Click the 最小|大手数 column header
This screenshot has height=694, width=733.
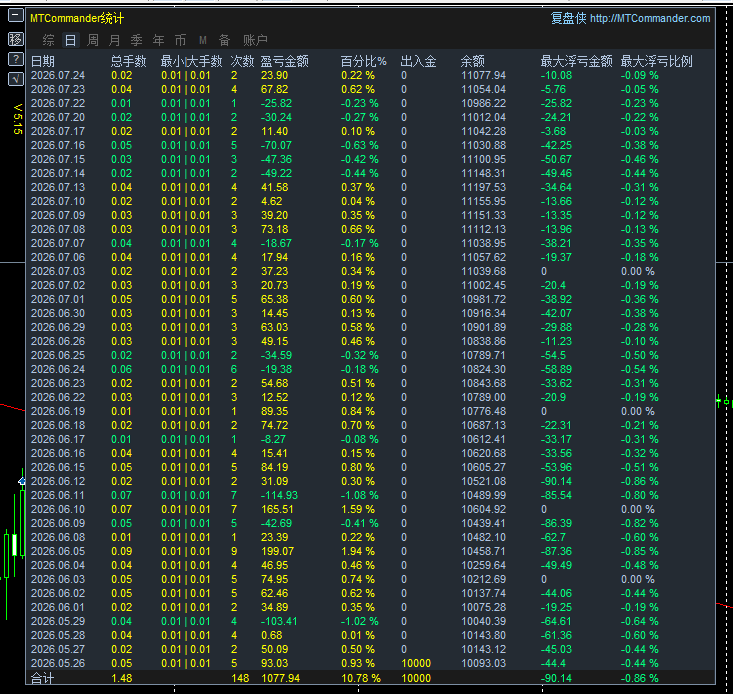(192, 61)
